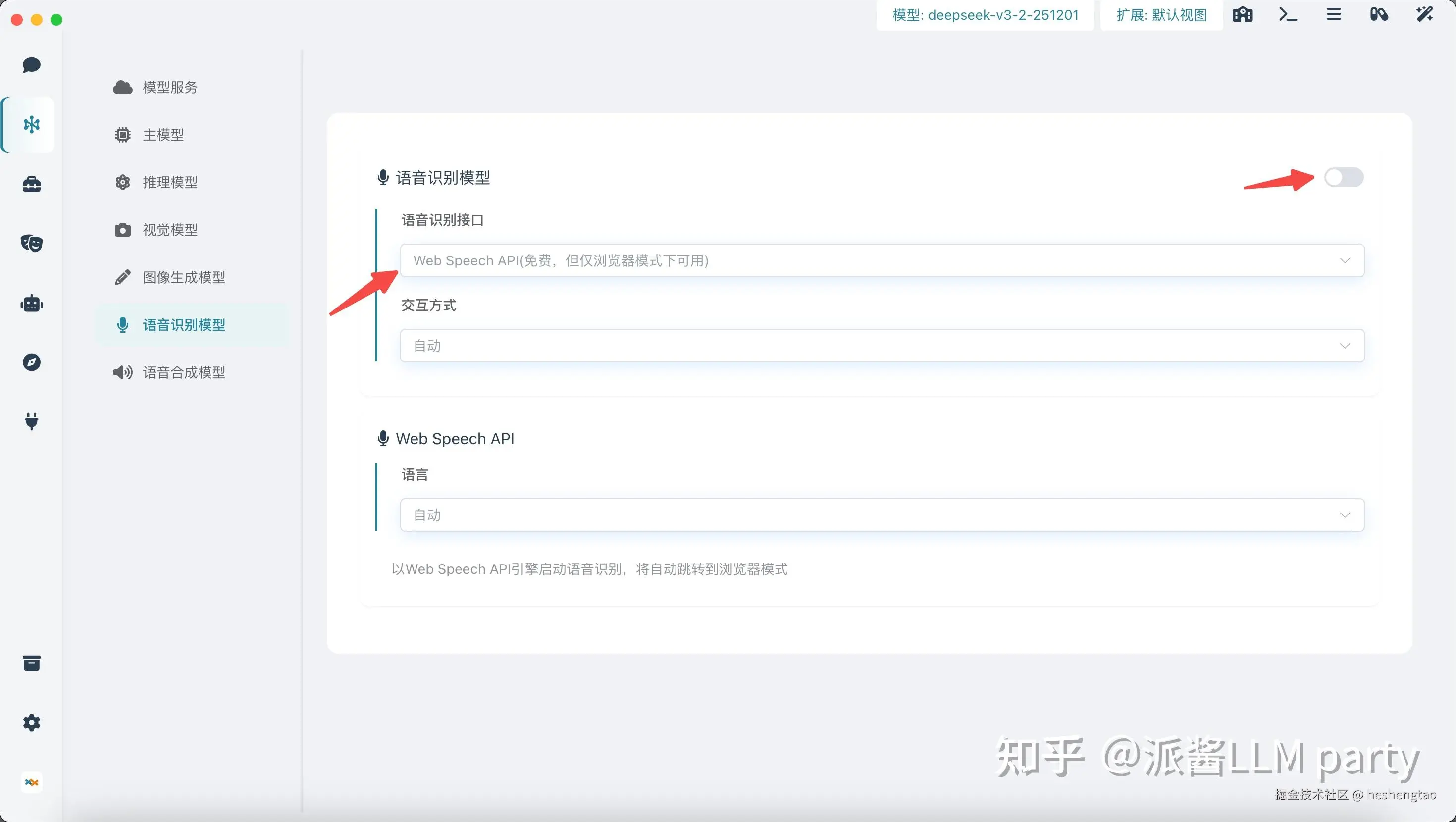Open the compass icon in sidebar
This screenshot has width=1456, height=822.
pos(32,362)
